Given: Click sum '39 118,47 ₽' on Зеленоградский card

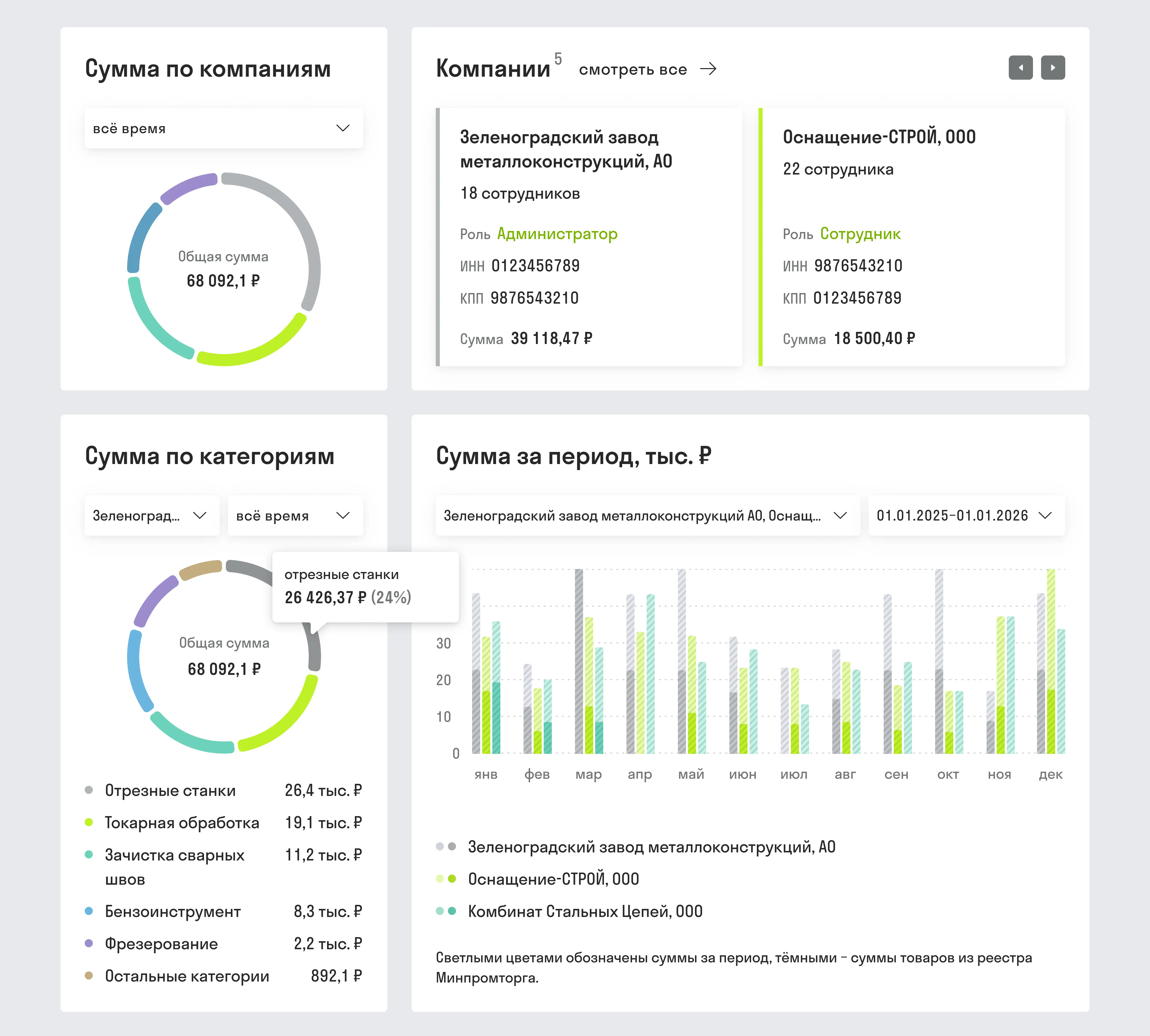Looking at the screenshot, I should tap(552, 339).
